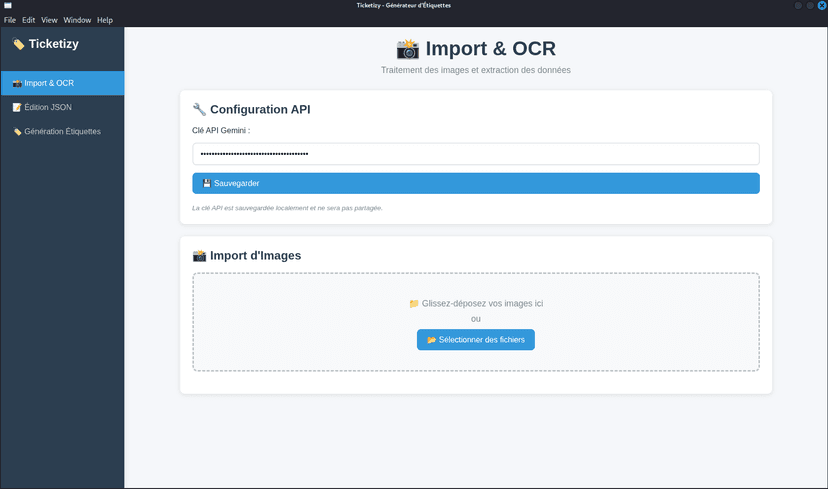Open the View menu

(x=49, y=20)
